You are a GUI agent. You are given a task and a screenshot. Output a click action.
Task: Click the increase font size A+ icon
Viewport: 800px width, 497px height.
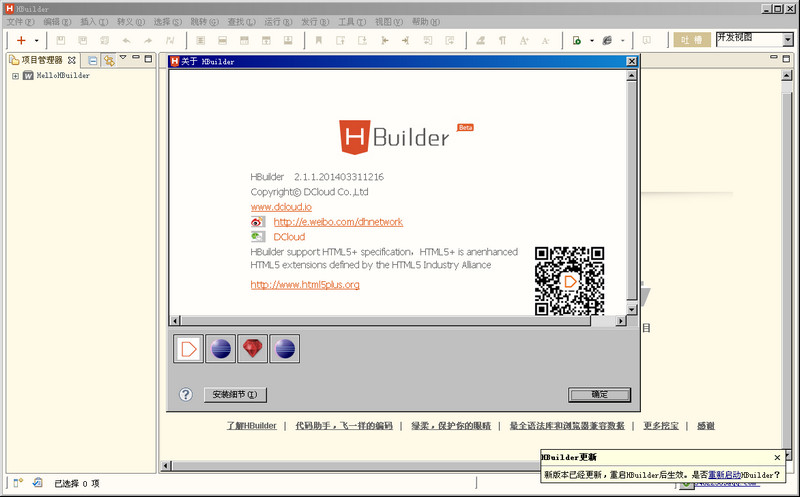(524, 40)
